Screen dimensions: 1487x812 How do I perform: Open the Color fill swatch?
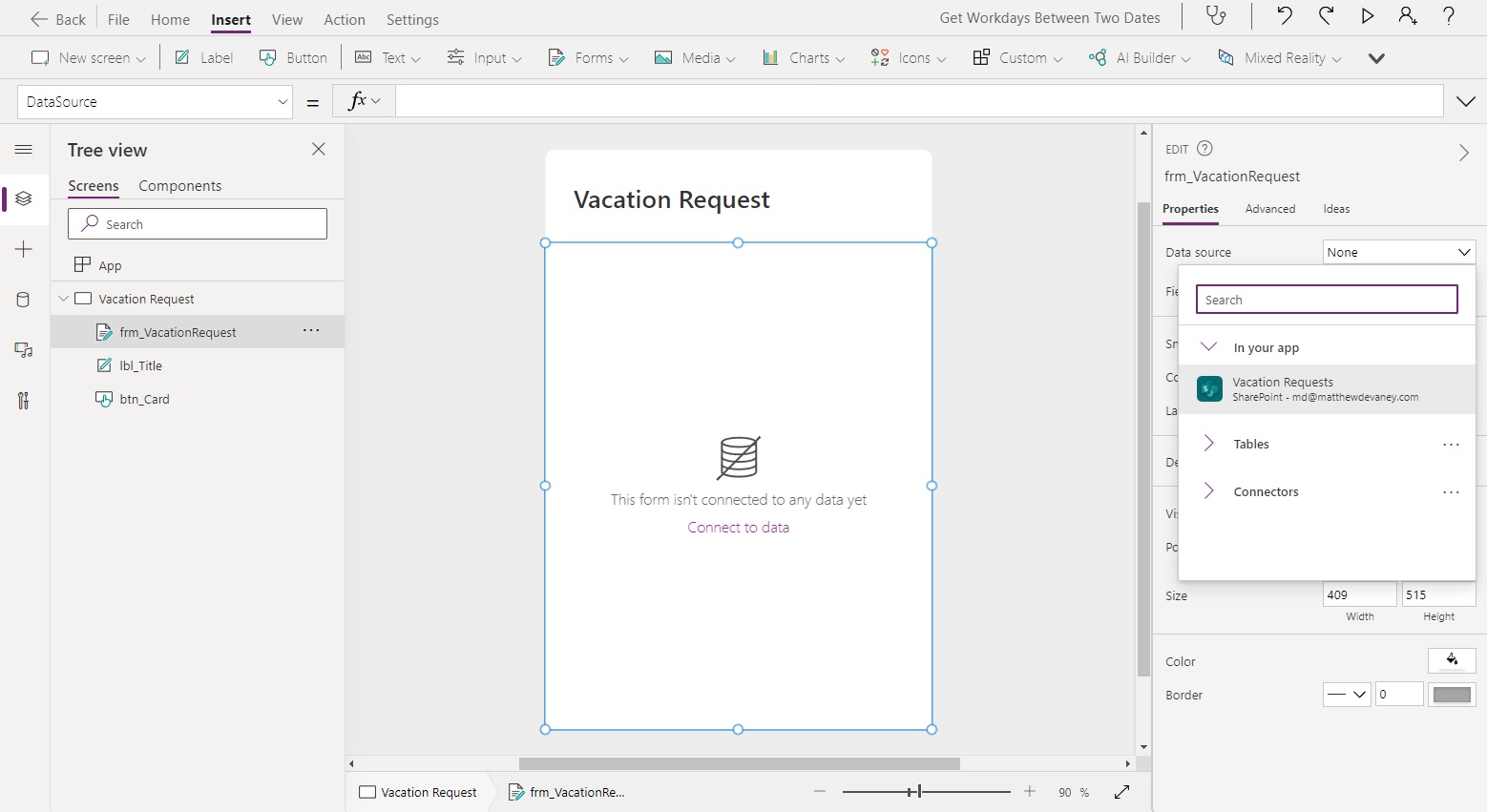[x=1452, y=660]
